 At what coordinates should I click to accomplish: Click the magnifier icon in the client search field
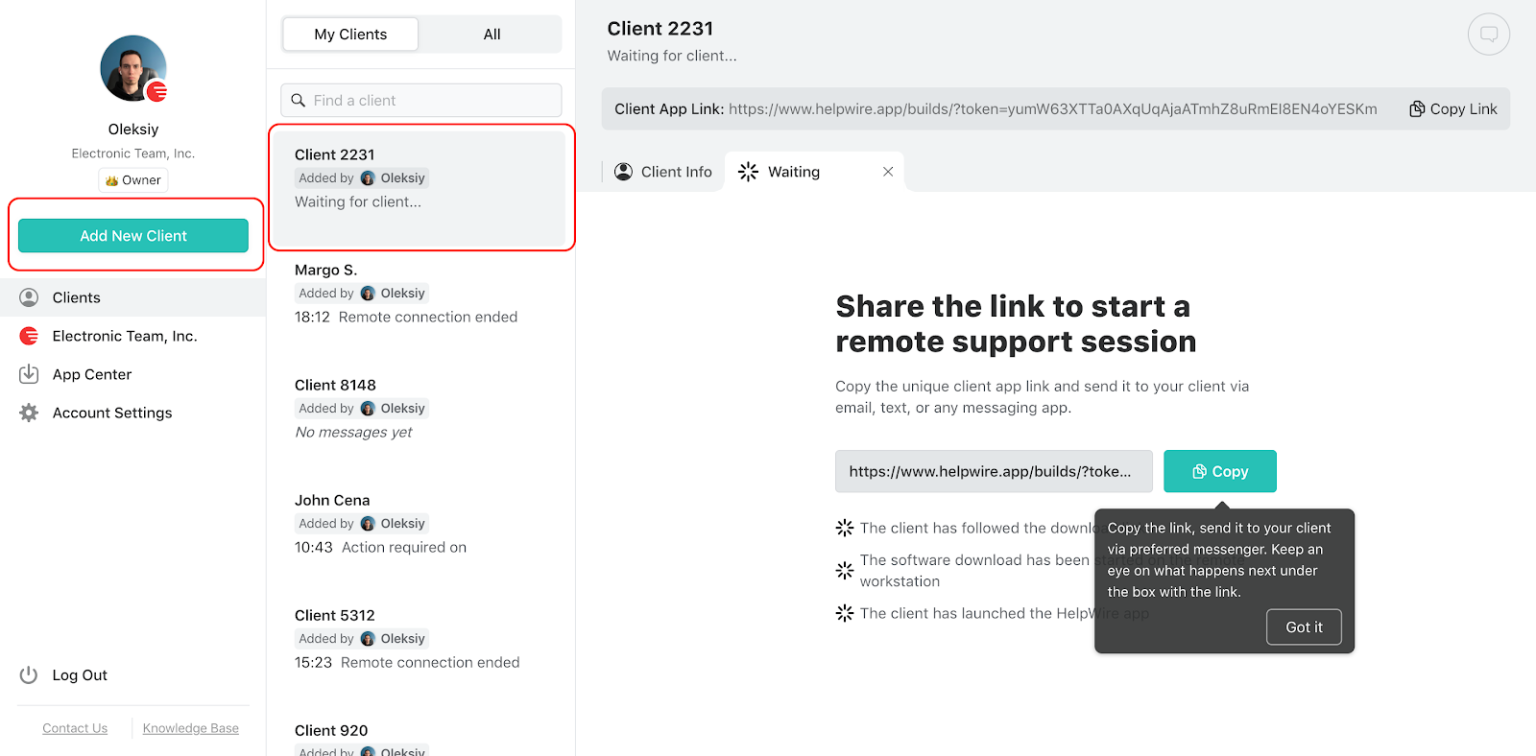298,100
